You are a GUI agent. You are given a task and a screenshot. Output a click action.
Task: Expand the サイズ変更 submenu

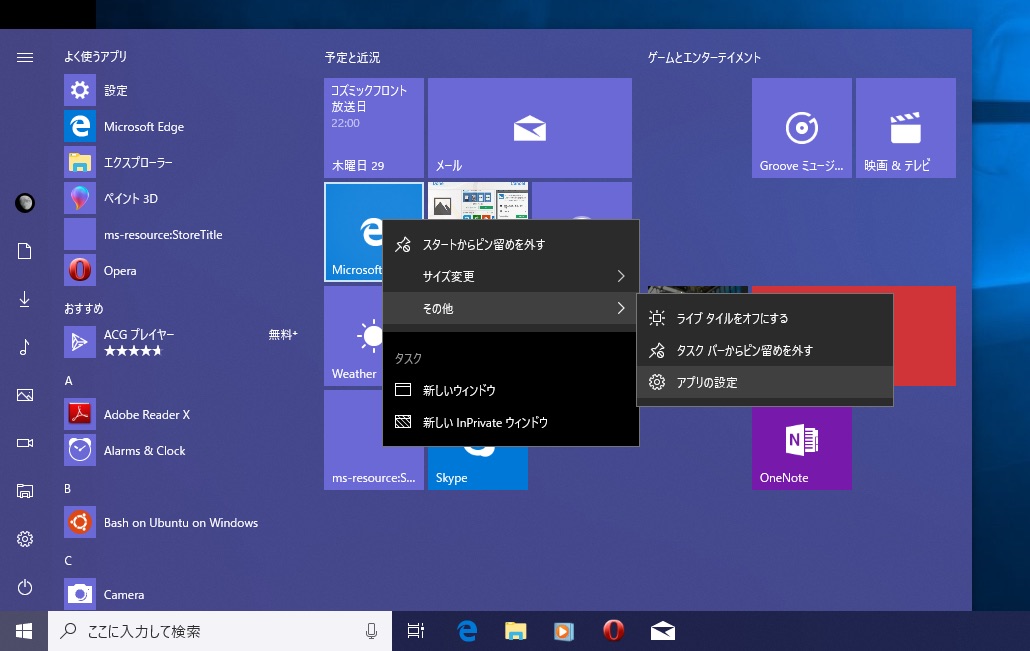pos(510,277)
